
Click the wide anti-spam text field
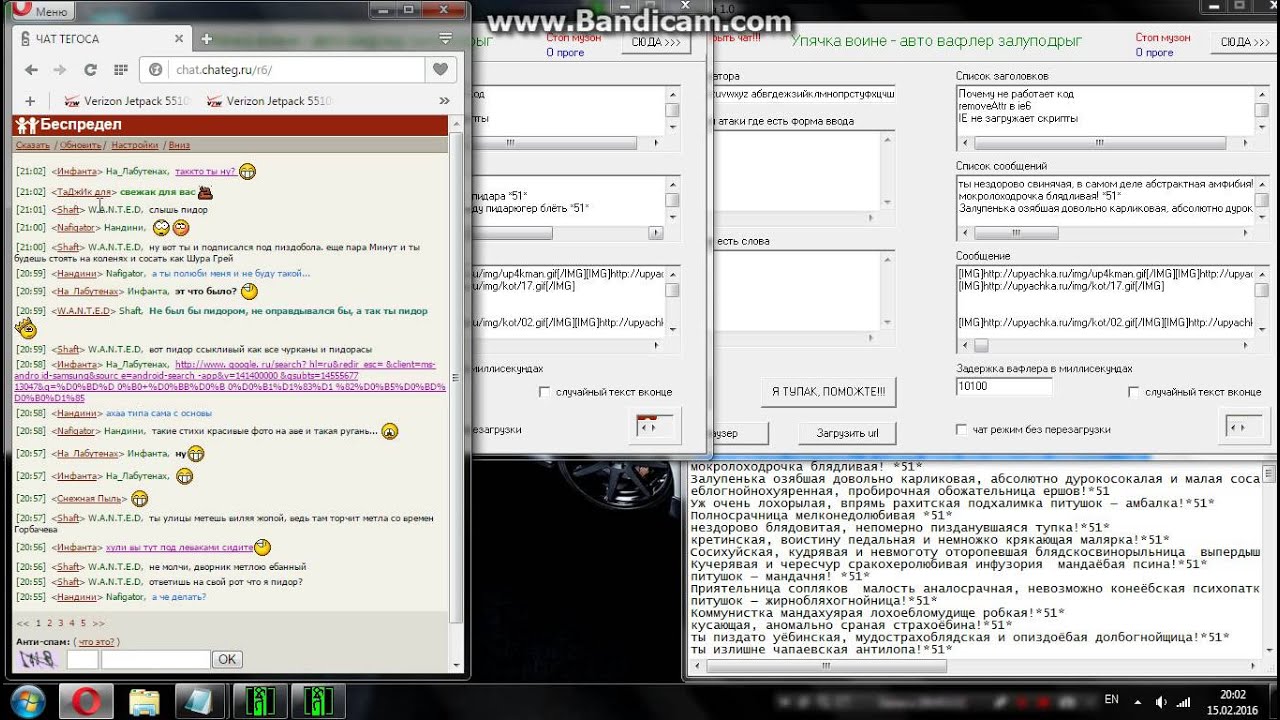pyautogui.click(x=155, y=659)
